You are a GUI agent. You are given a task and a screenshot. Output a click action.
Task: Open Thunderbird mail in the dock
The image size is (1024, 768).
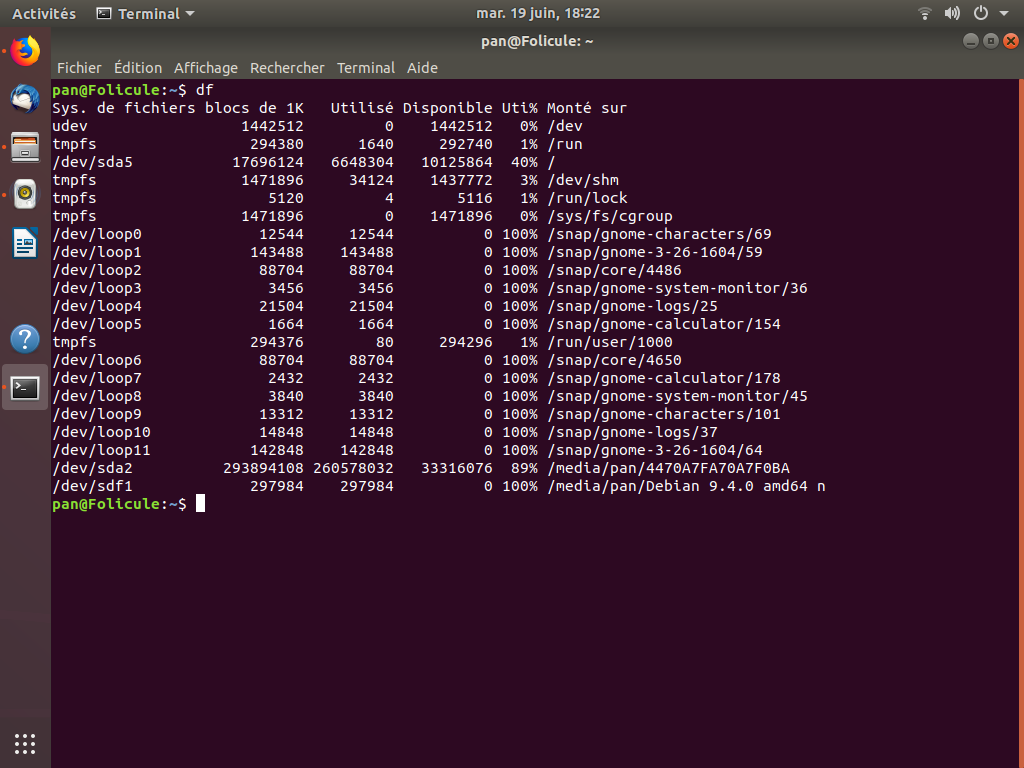pos(25,99)
